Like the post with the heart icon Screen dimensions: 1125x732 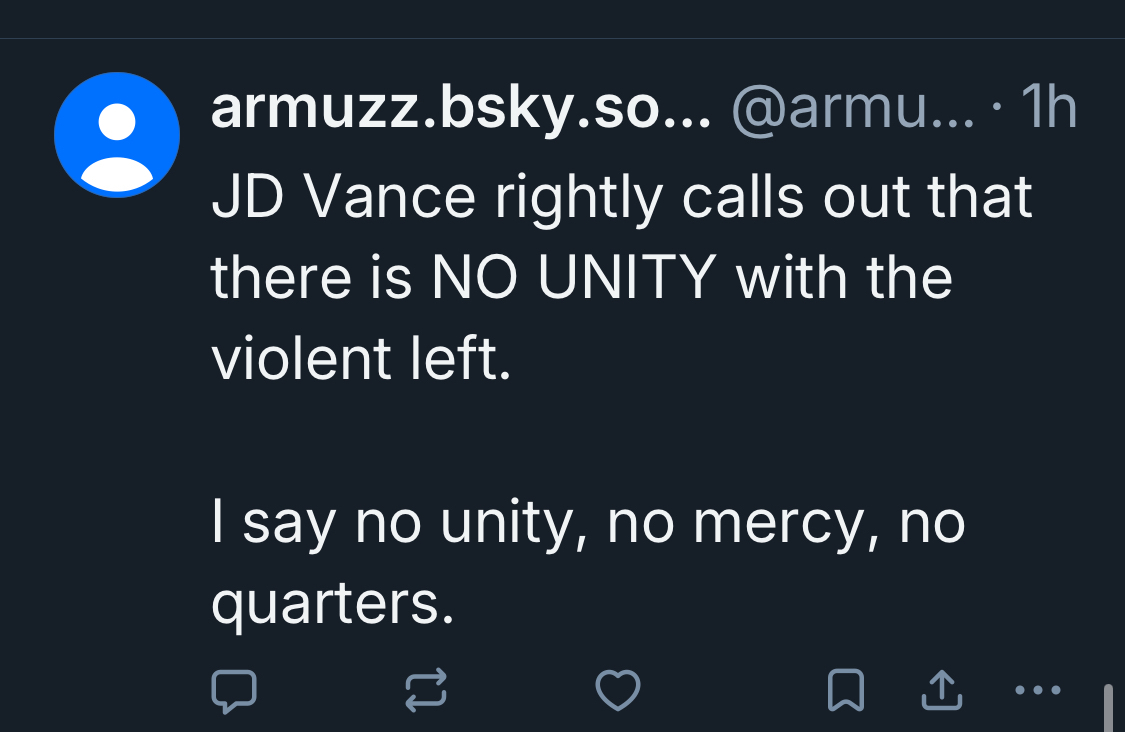point(617,690)
